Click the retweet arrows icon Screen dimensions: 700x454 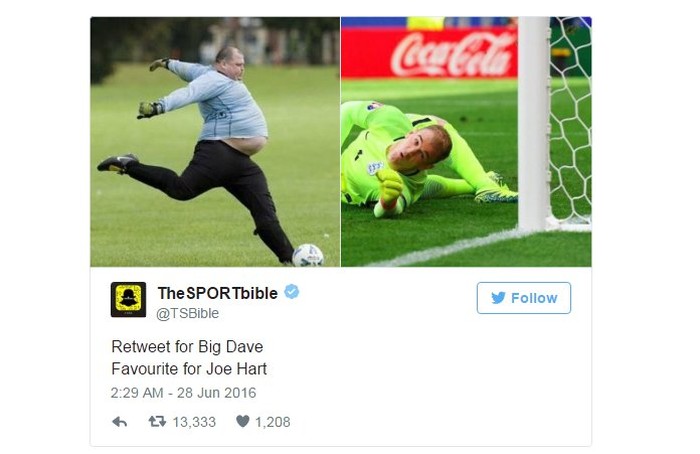(x=157, y=421)
